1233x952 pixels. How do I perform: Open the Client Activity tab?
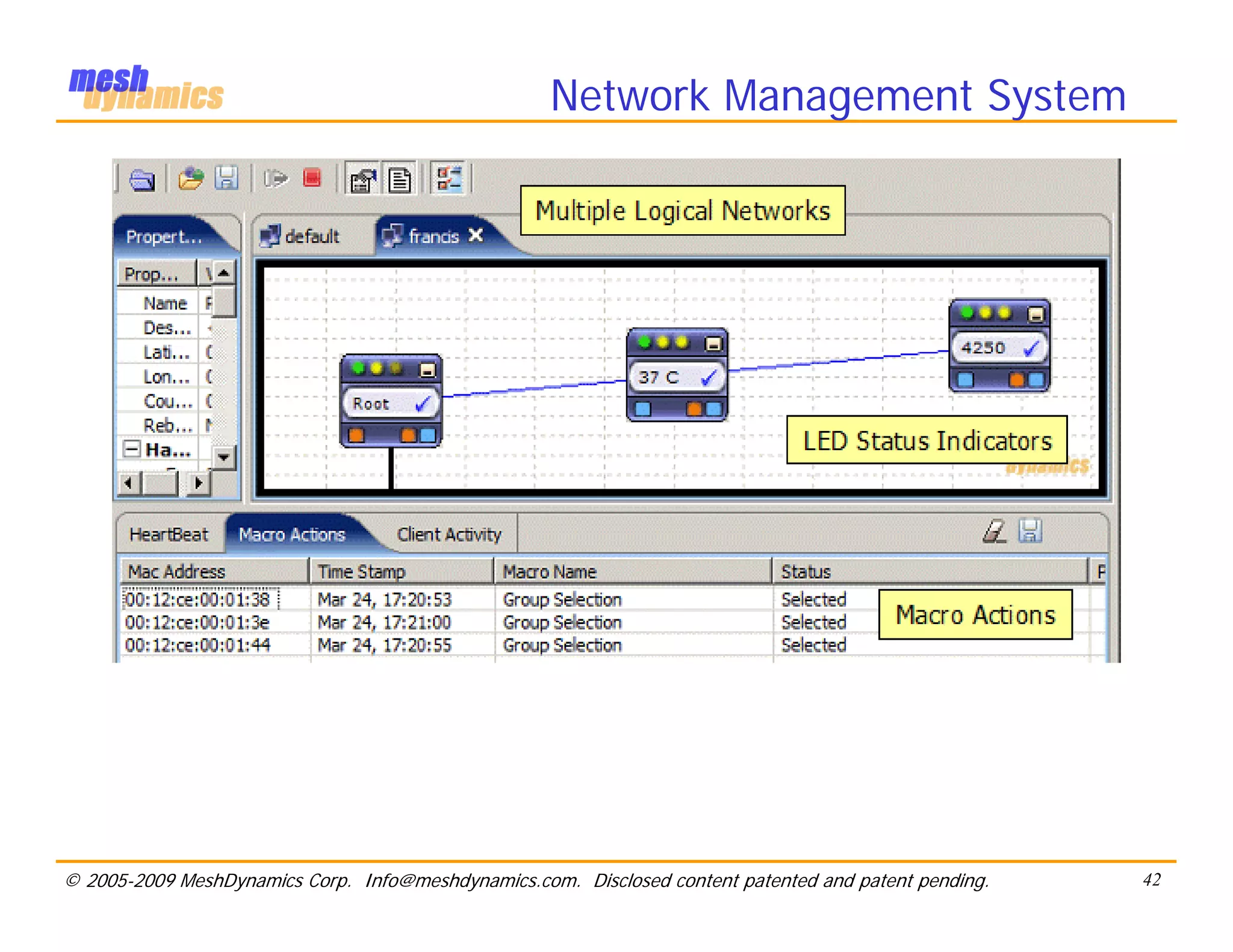tap(449, 534)
